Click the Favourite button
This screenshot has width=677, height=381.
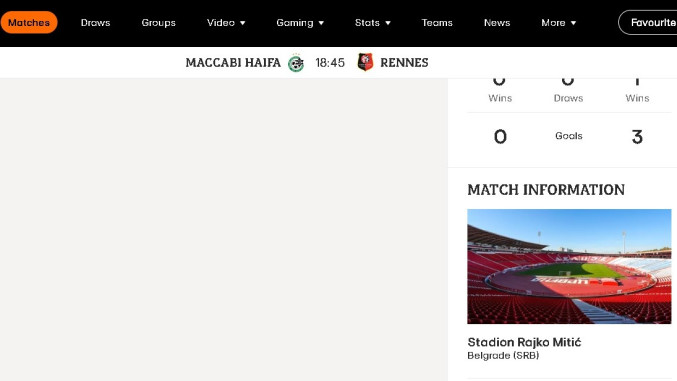[648, 22]
